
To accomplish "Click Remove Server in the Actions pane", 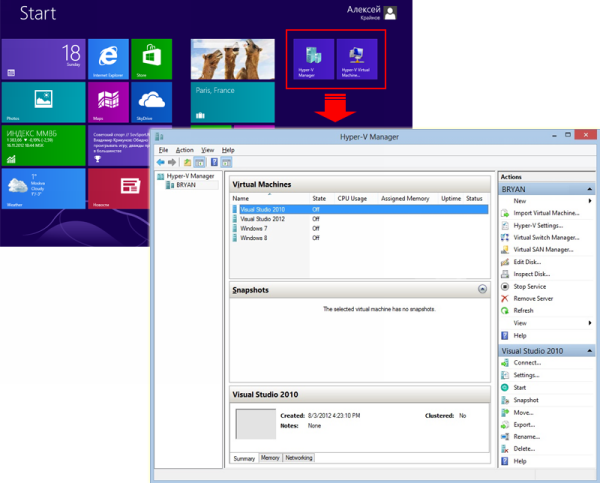I will point(532,298).
